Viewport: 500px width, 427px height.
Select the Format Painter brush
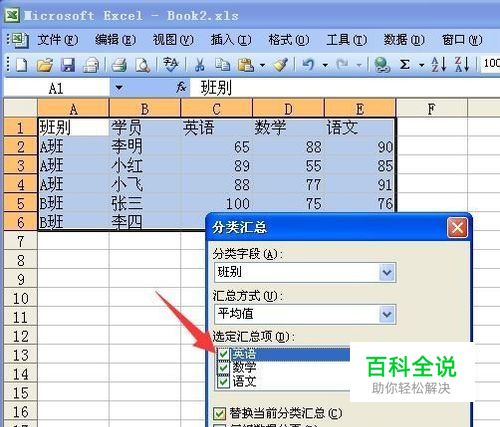pos(280,64)
